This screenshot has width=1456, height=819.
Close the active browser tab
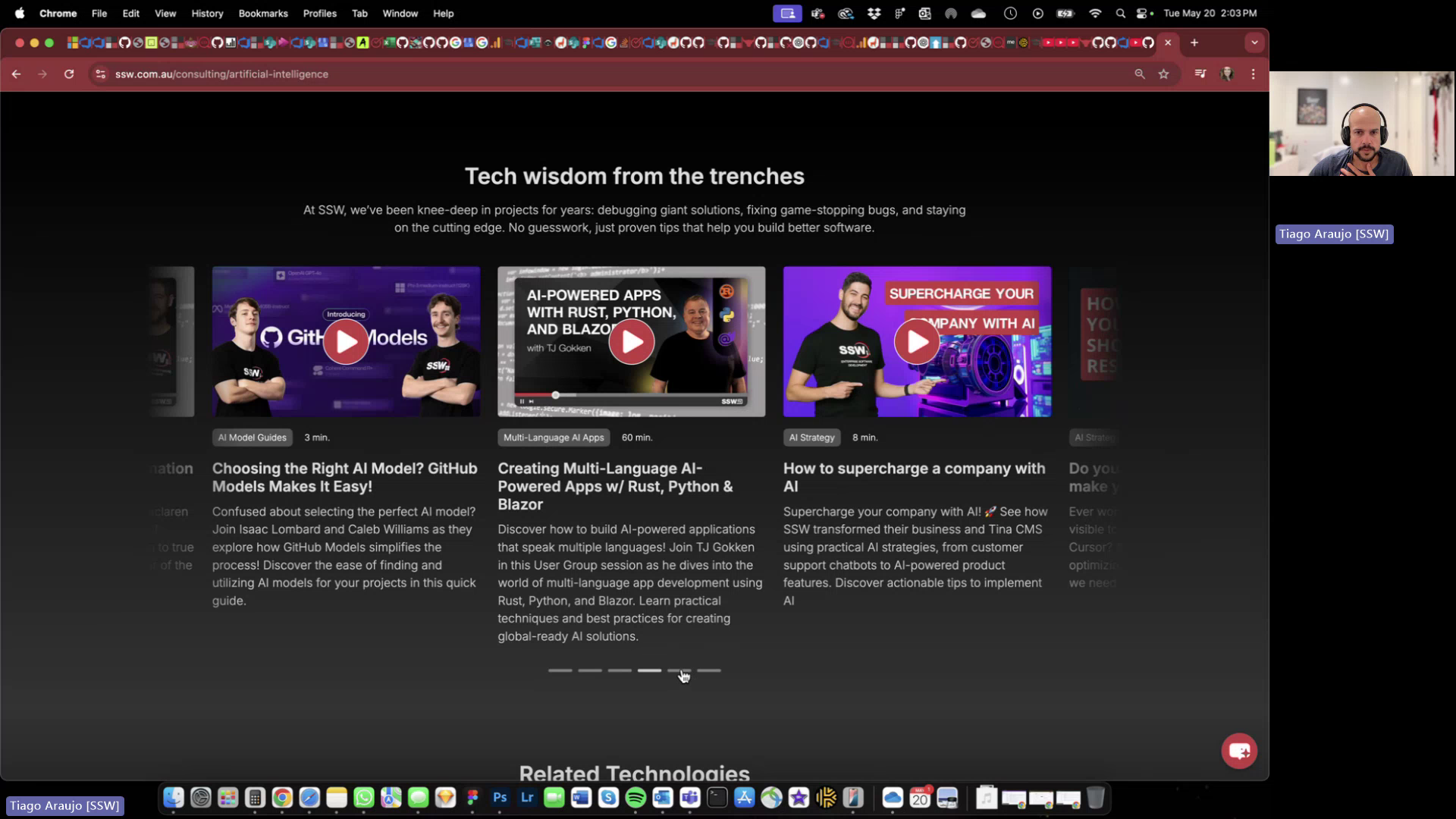pos(1168,42)
